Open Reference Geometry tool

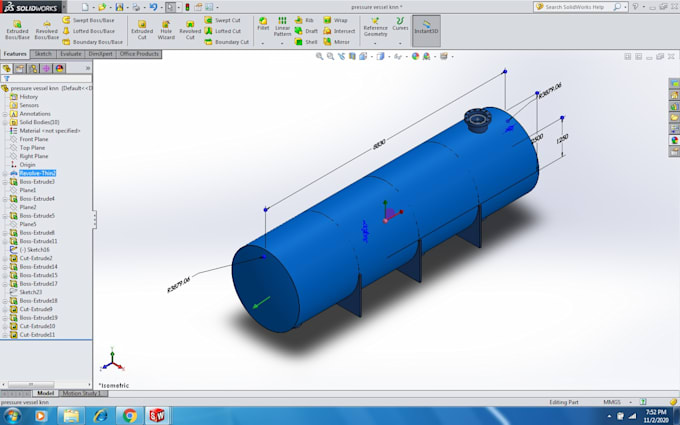point(376,27)
